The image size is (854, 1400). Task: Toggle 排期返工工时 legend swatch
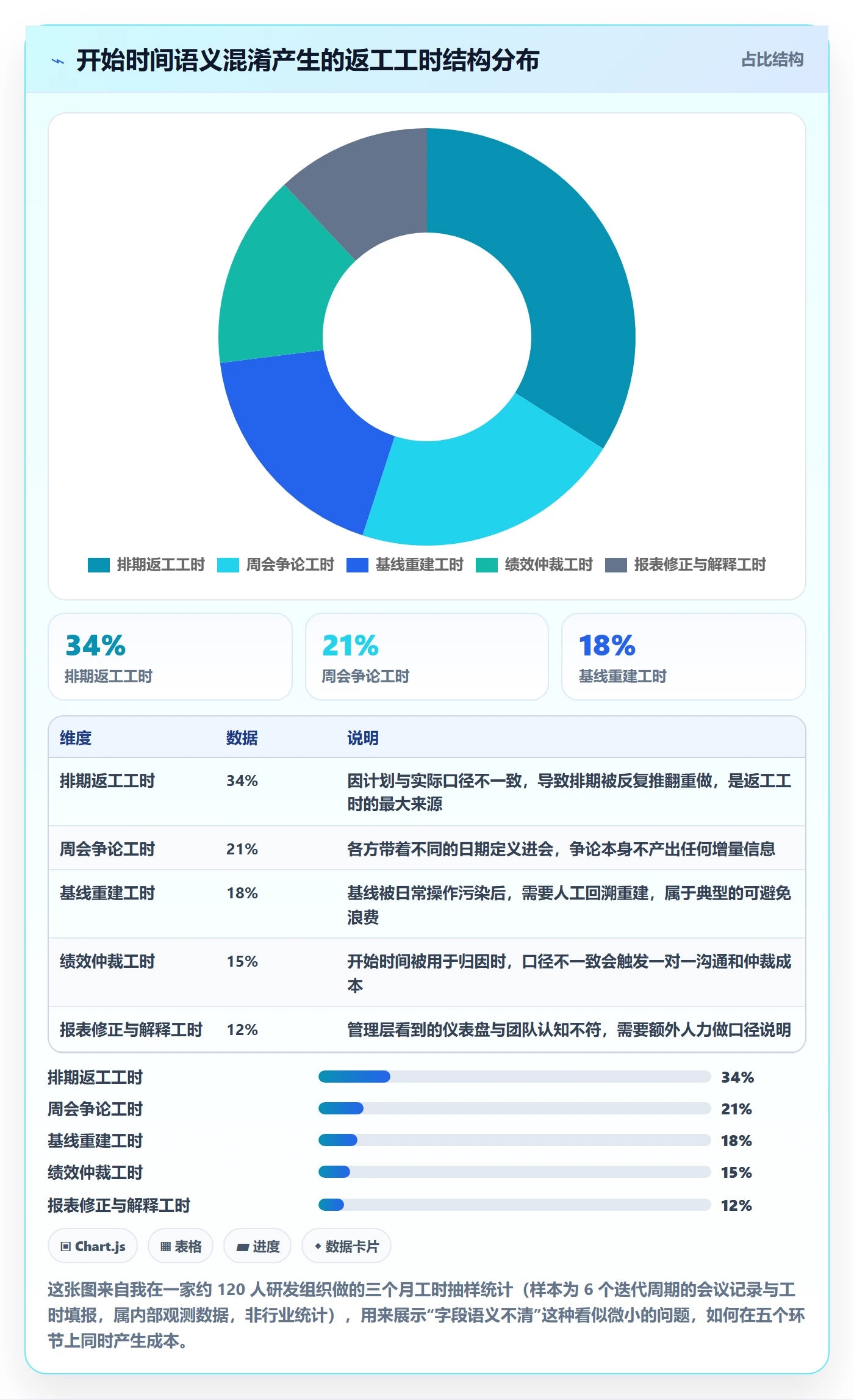[x=99, y=565]
